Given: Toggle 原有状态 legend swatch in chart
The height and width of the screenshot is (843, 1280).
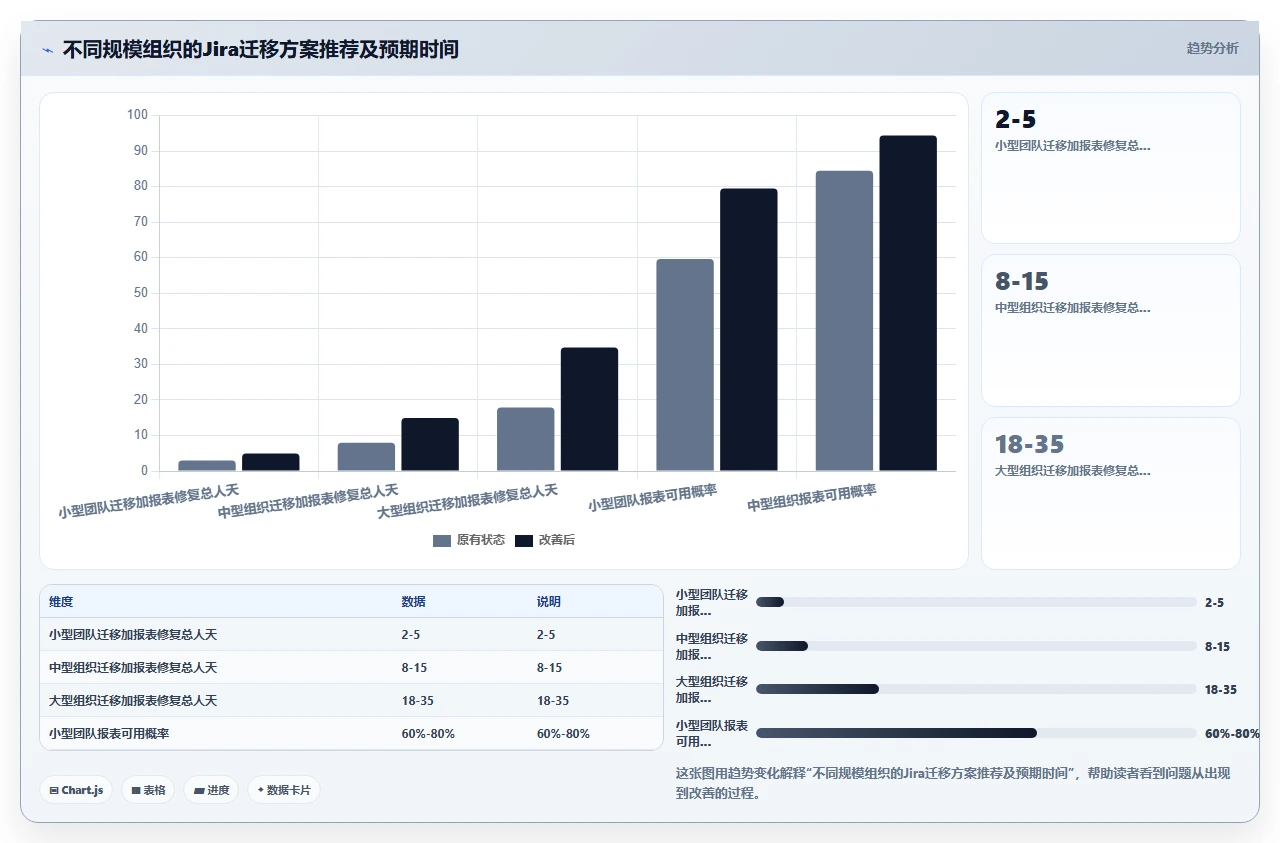Looking at the screenshot, I should (x=442, y=541).
